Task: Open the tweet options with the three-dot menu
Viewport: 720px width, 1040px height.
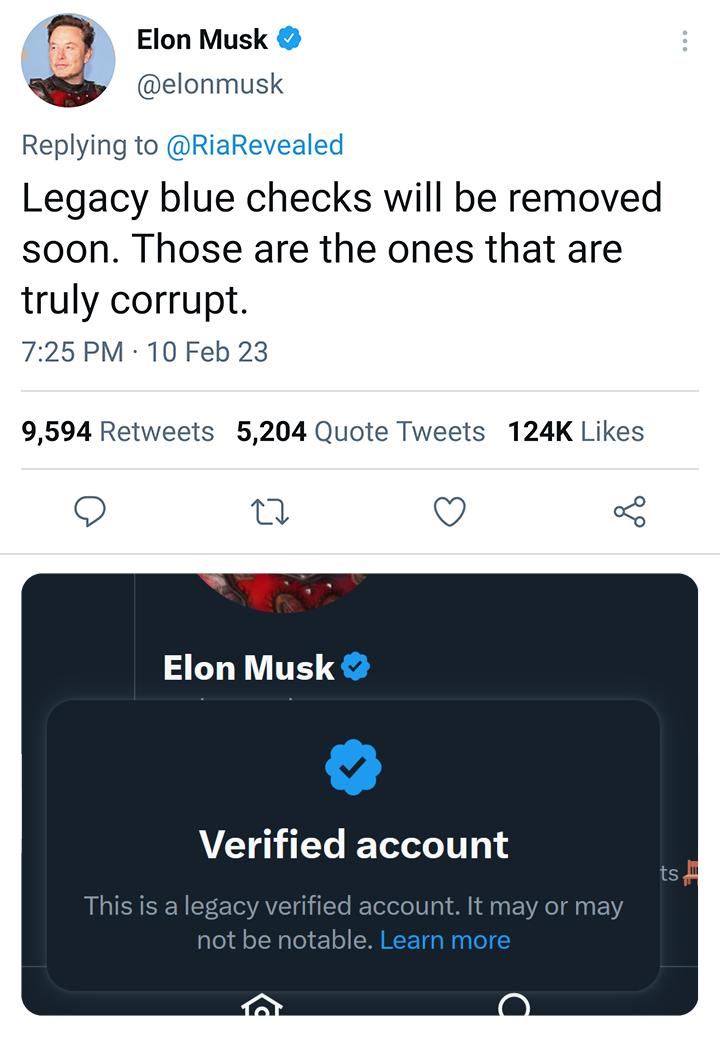Action: [x=684, y=40]
